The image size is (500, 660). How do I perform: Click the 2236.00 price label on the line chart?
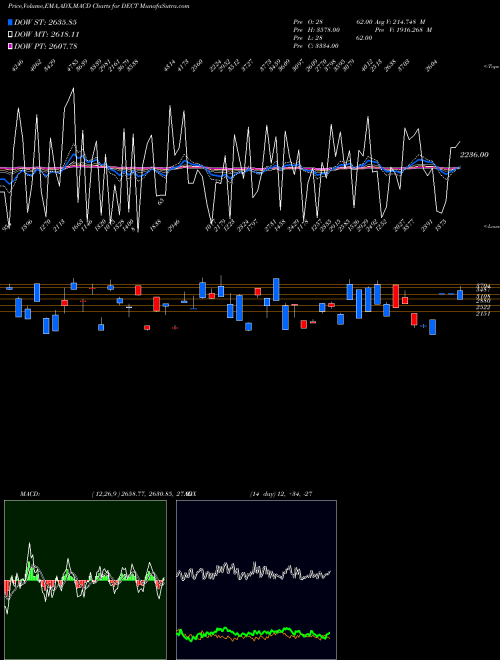(474, 155)
